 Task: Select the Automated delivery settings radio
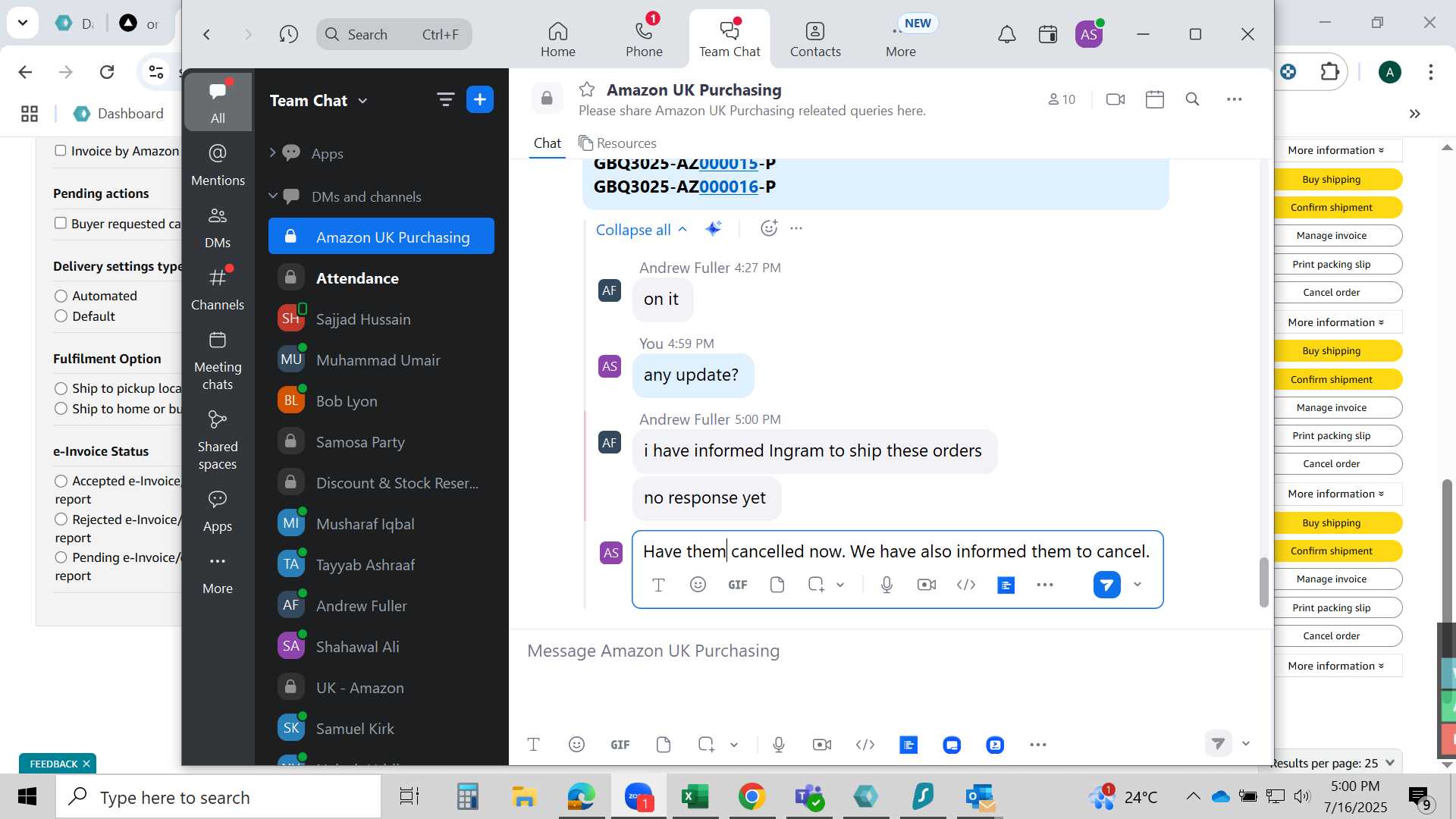(x=61, y=296)
